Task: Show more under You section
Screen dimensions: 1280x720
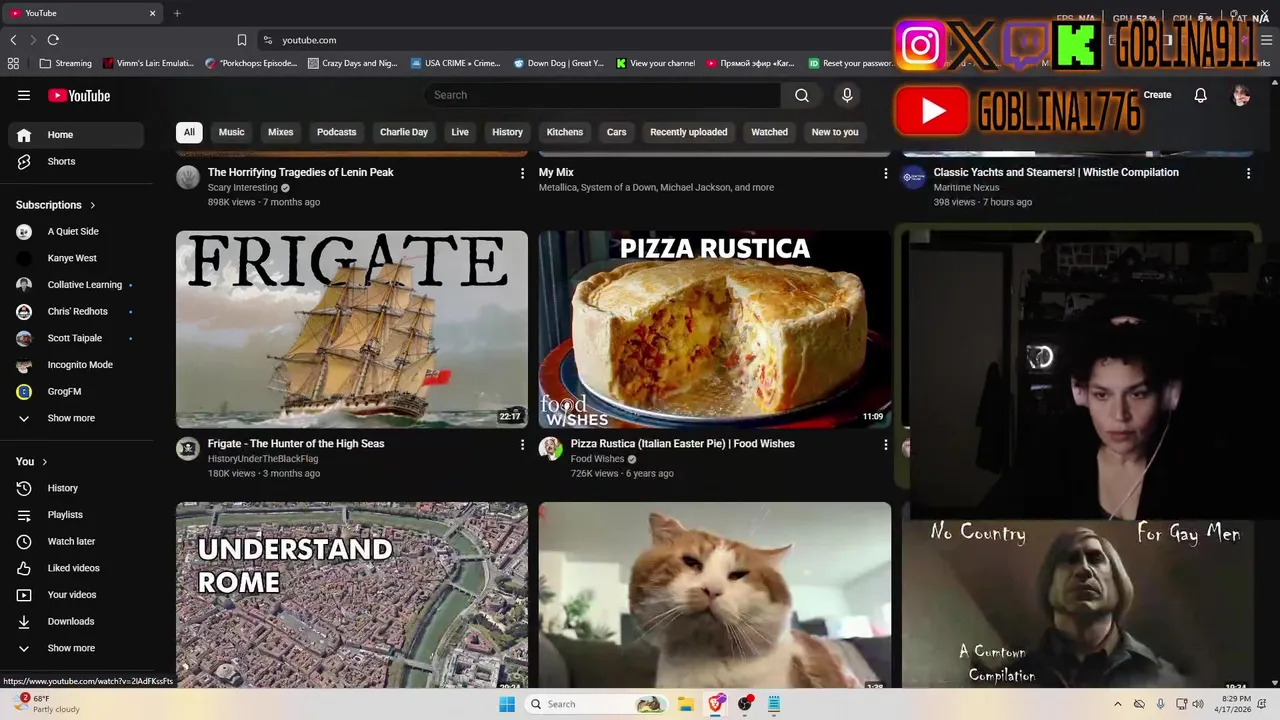Action: pyautogui.click(x=70, y=648)
